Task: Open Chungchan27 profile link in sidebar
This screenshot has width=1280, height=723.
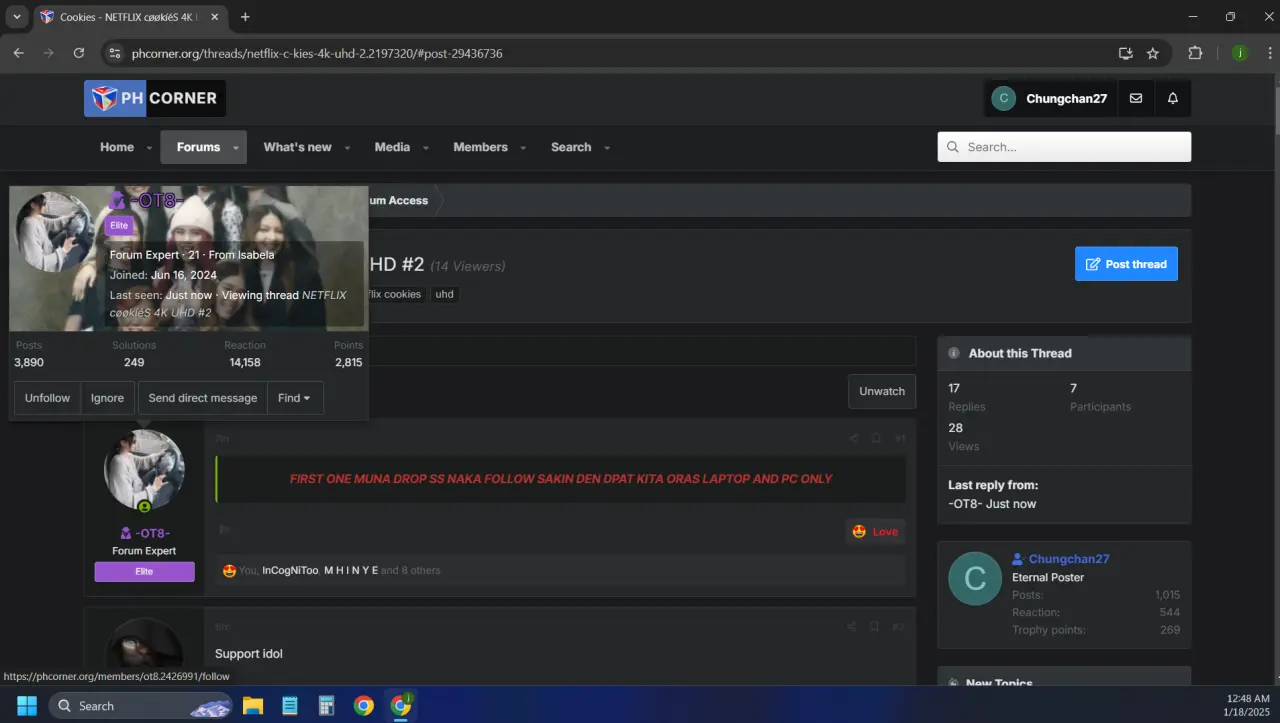Action: coord(1069,559)
